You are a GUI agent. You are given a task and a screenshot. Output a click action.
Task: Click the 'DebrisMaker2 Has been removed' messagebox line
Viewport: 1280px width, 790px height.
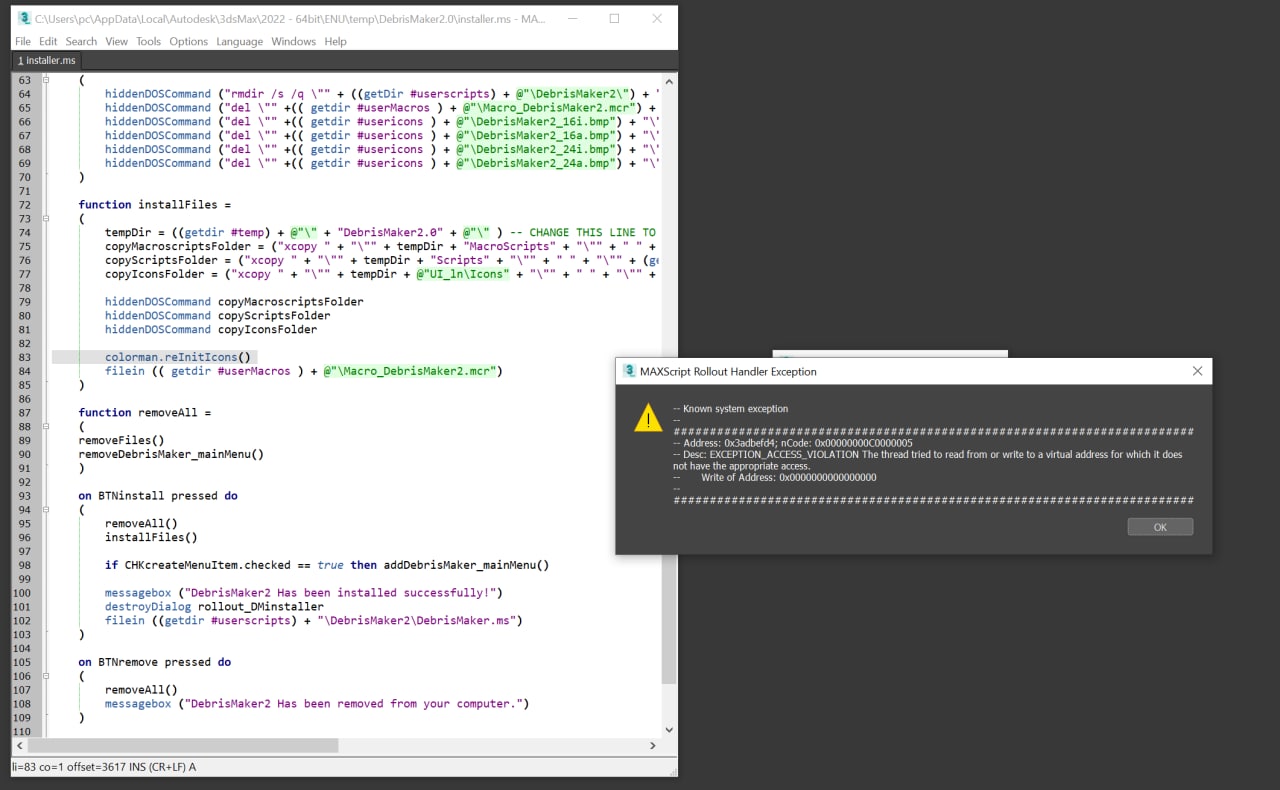point(317,703)
